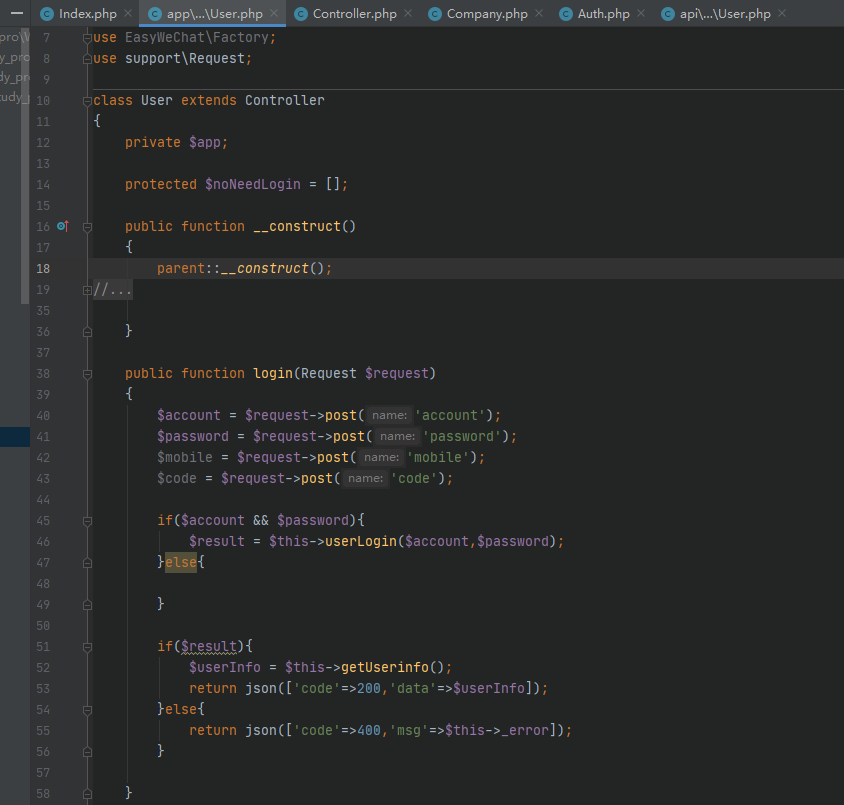The image size is (844, 805).
Task: Click the highlighted else keyword on line 47
Action: click(181, 562)
